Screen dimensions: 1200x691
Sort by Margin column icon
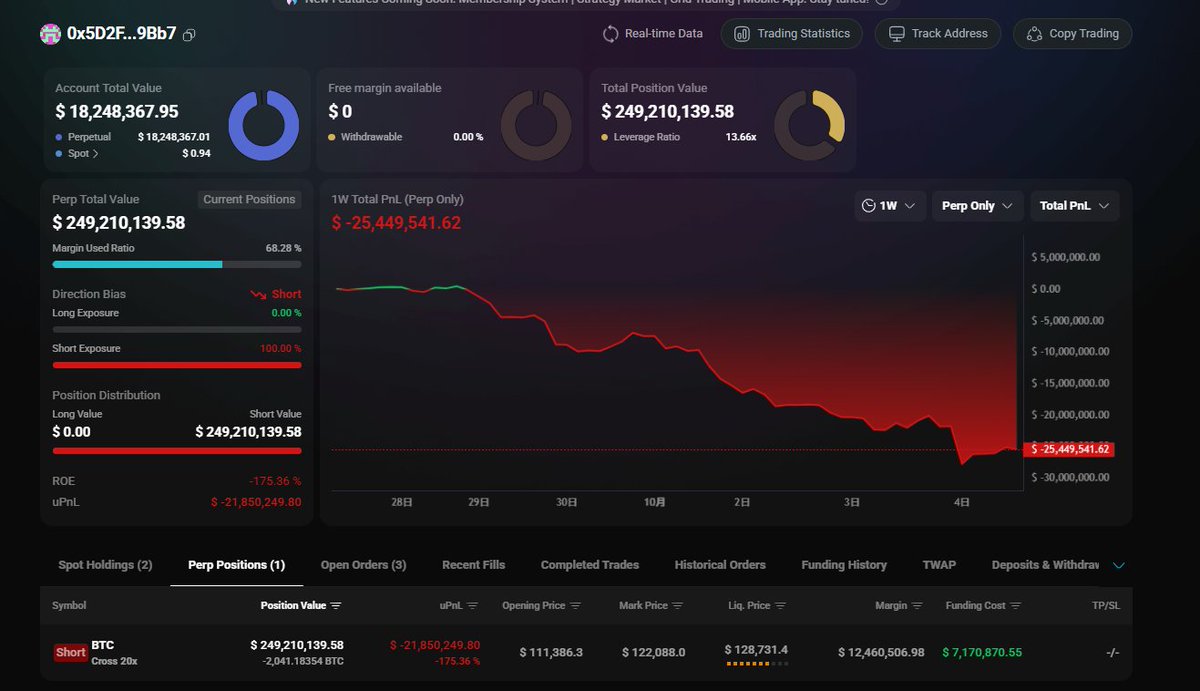coord(918,606)
